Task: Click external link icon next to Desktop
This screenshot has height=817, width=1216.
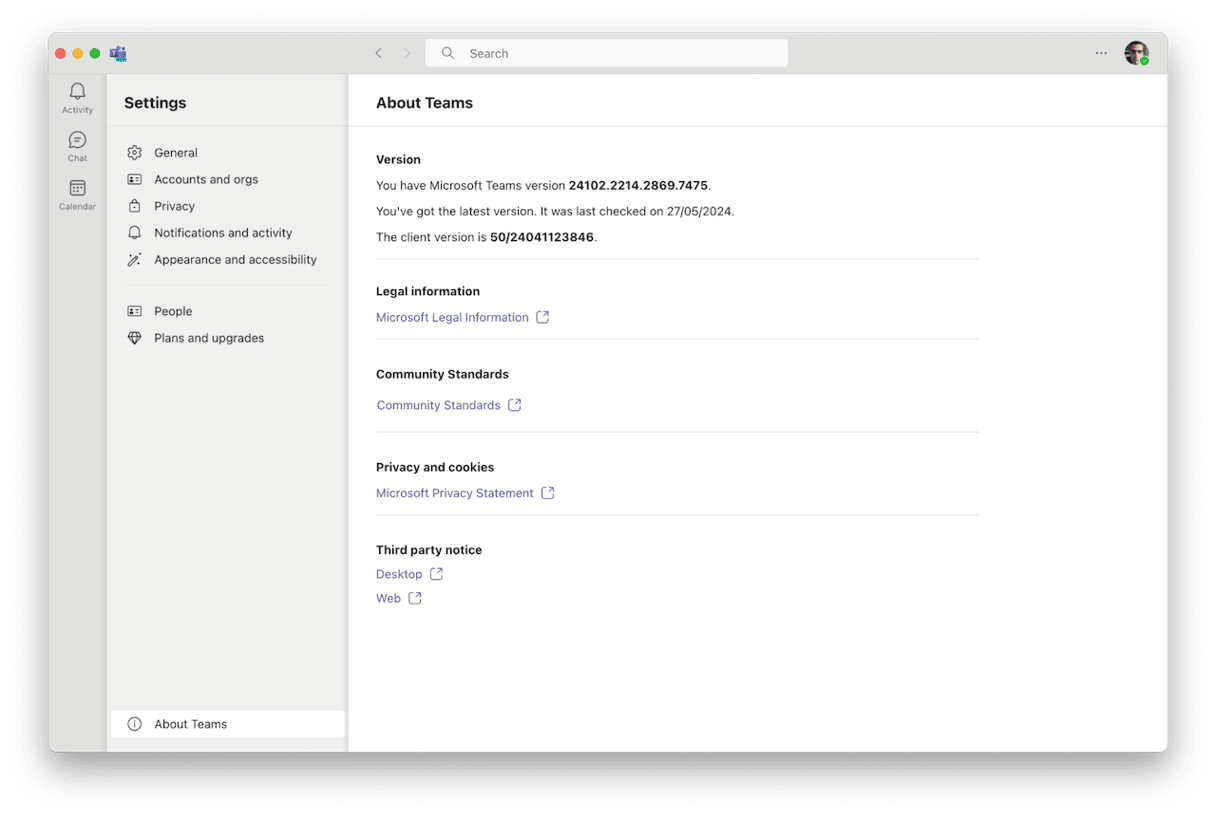Action: (x=437, y=574)
